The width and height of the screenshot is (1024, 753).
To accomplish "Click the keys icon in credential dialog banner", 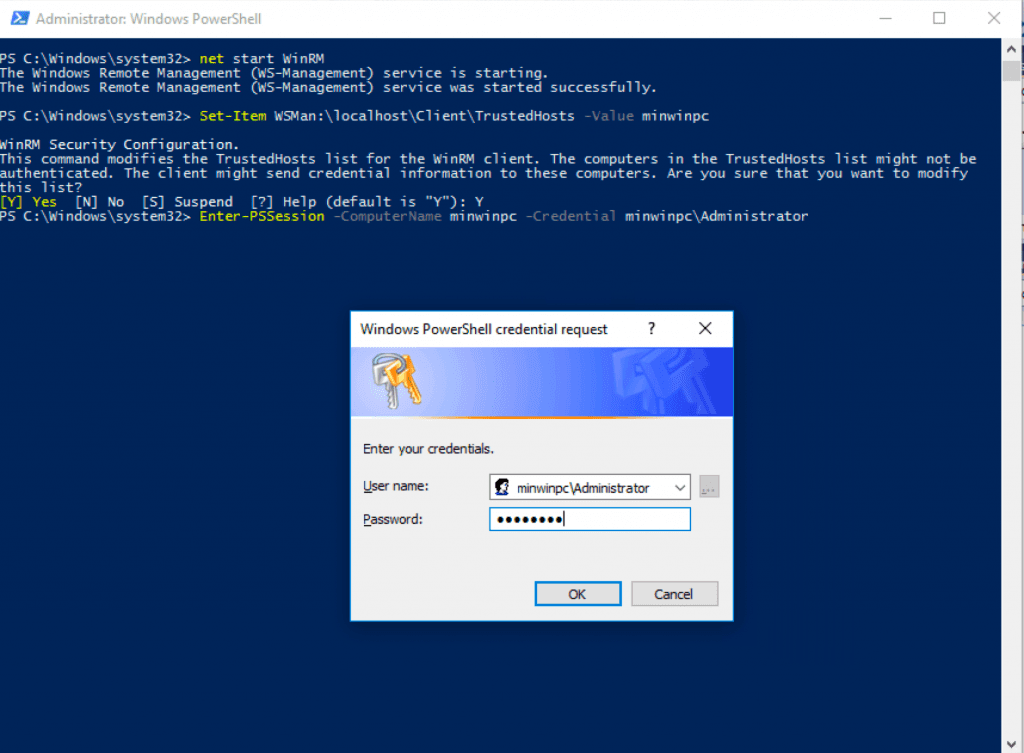I will point(396,381).
